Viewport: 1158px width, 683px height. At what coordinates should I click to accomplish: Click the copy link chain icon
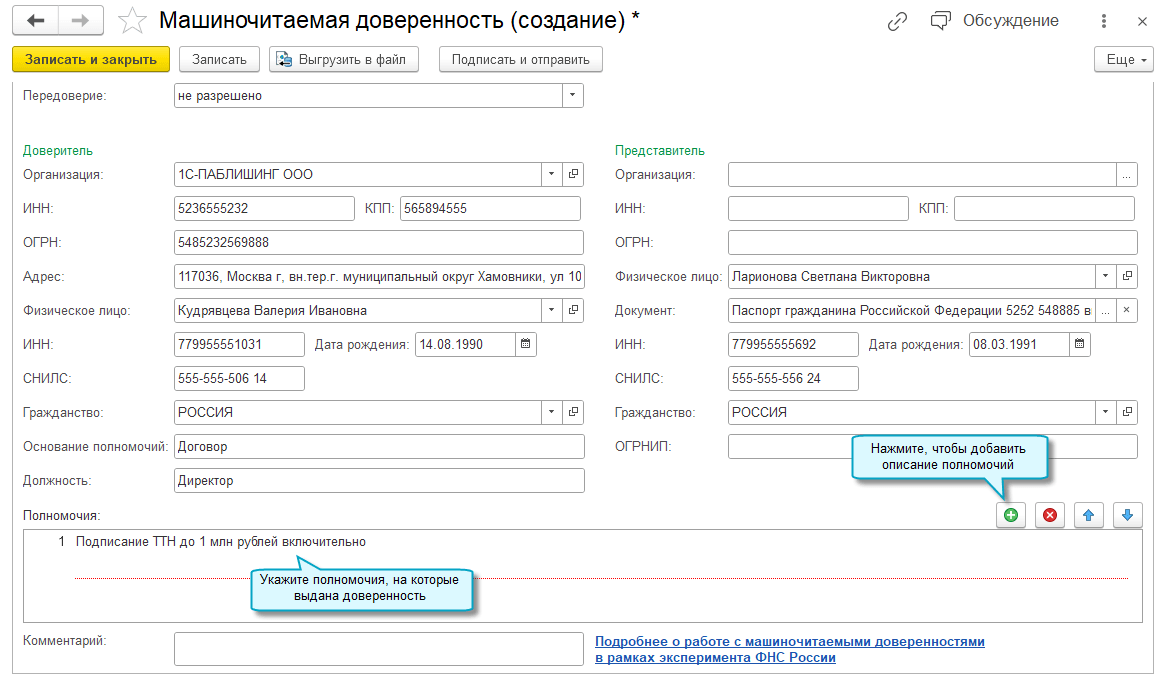897,21
